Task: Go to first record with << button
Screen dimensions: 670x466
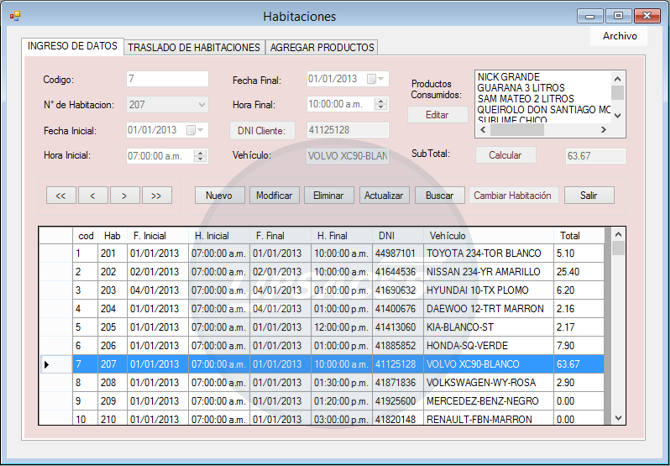Action: (61, 195)
